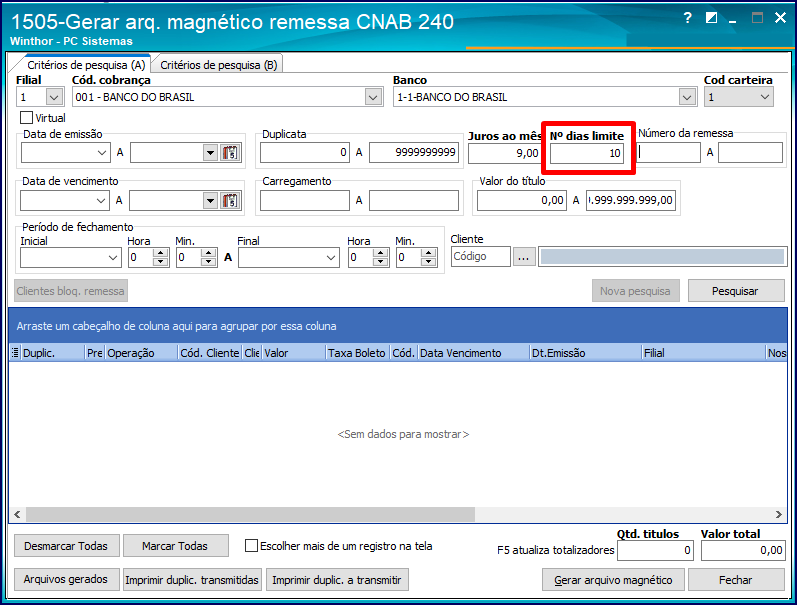Image resolution: width=797 pixels, height=605 pixels.
Task: Click the window resize toggle icon in title bar
Action: (711, 18)
